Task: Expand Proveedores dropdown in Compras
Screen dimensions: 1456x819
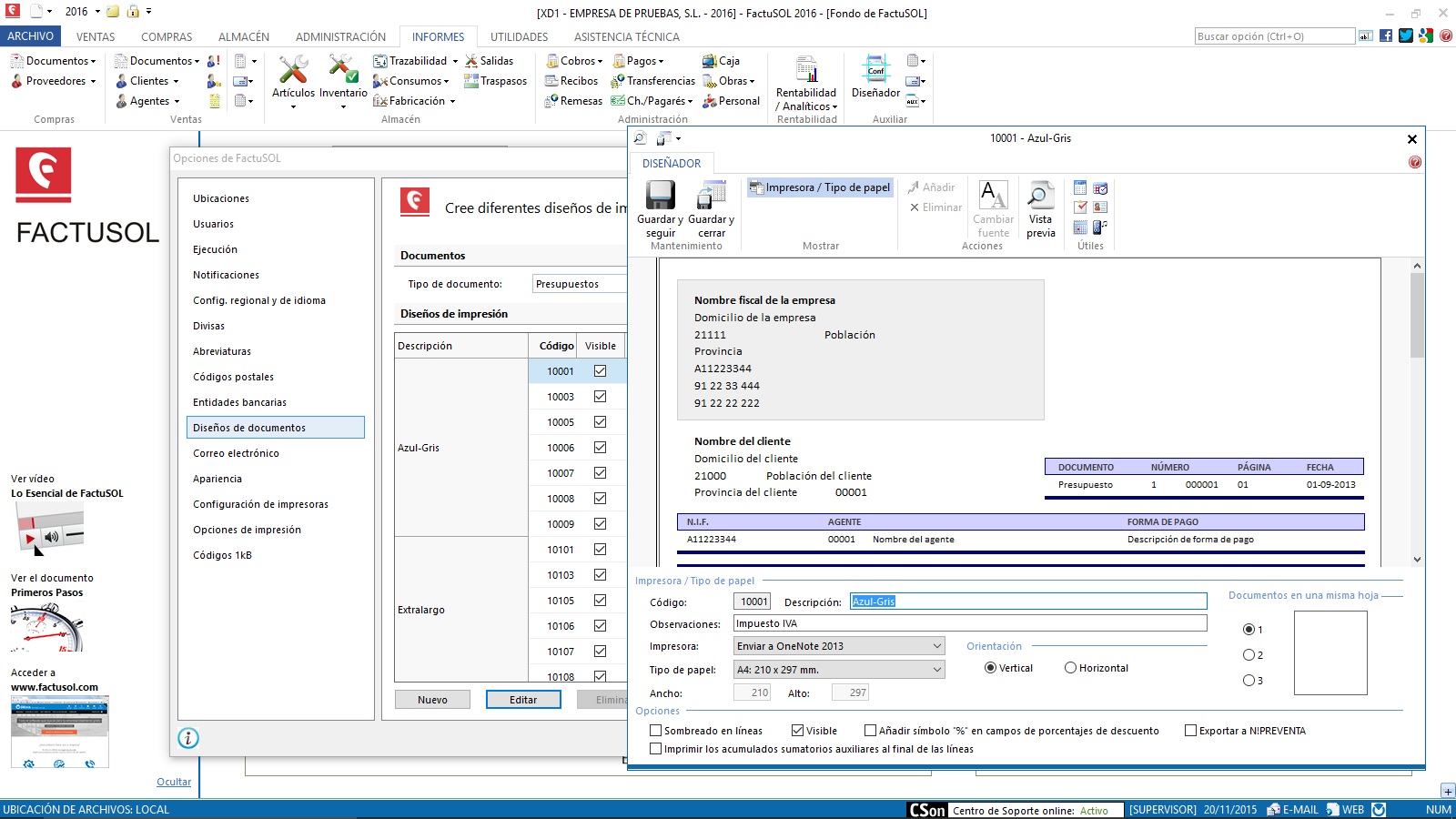Action: [x=93, y=82]
